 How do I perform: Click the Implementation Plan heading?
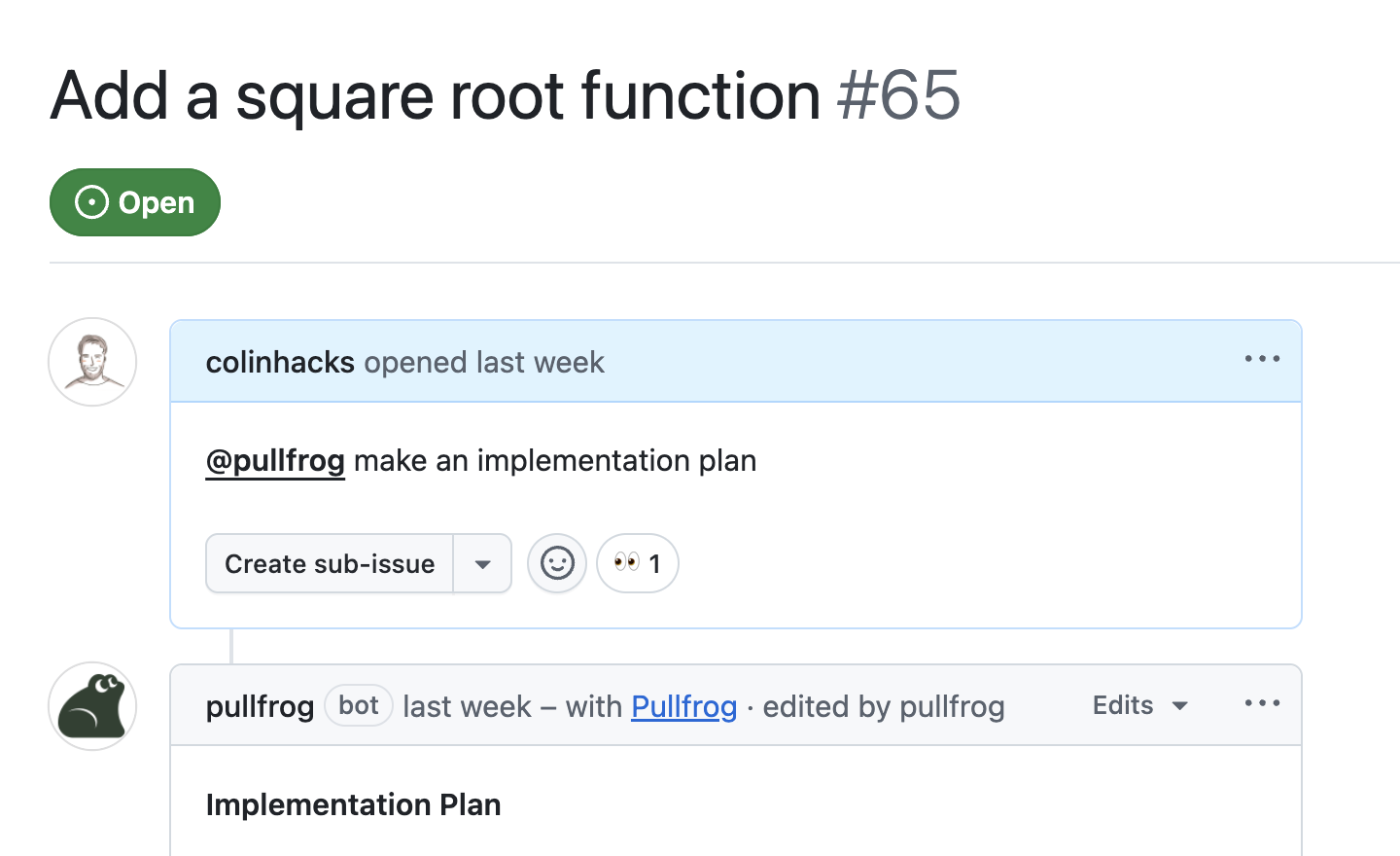[353, 804]
